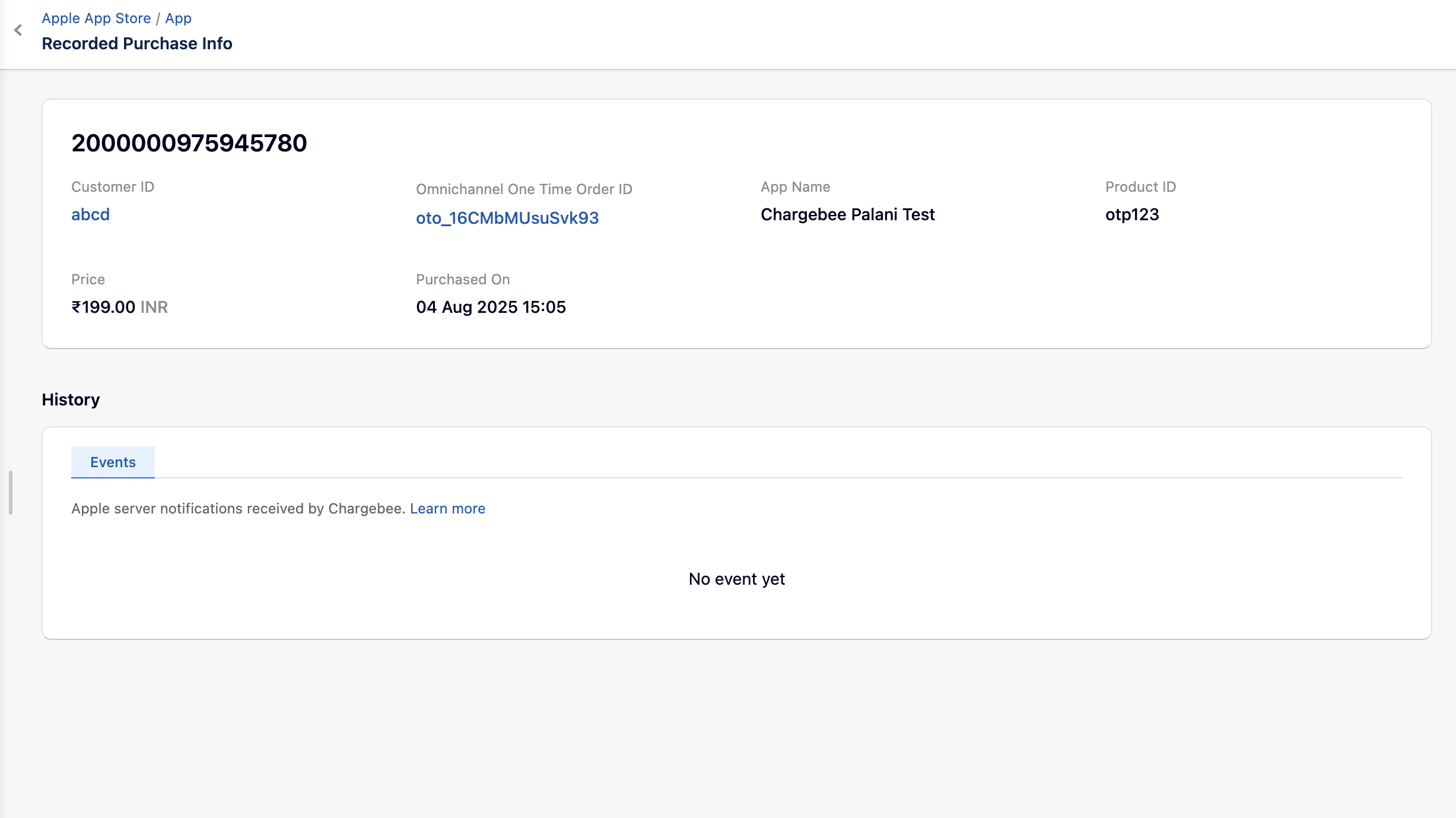Click the Purchased On field label
This screenshot has height=818, width=1456.
click(463, 280)
